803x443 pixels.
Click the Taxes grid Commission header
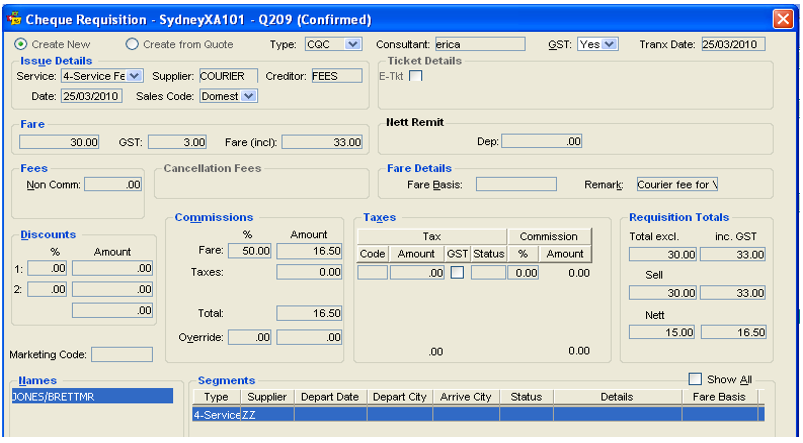coord(549,237)
